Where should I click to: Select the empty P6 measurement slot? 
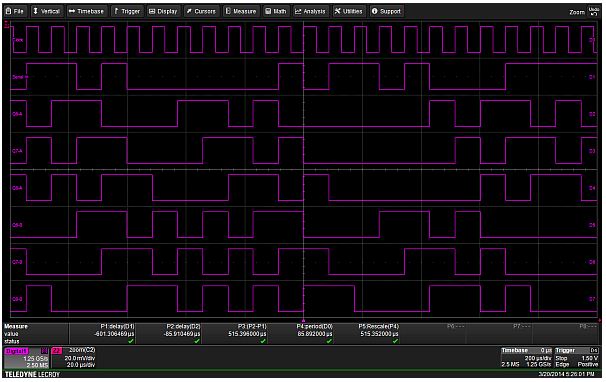click(433, 334)
